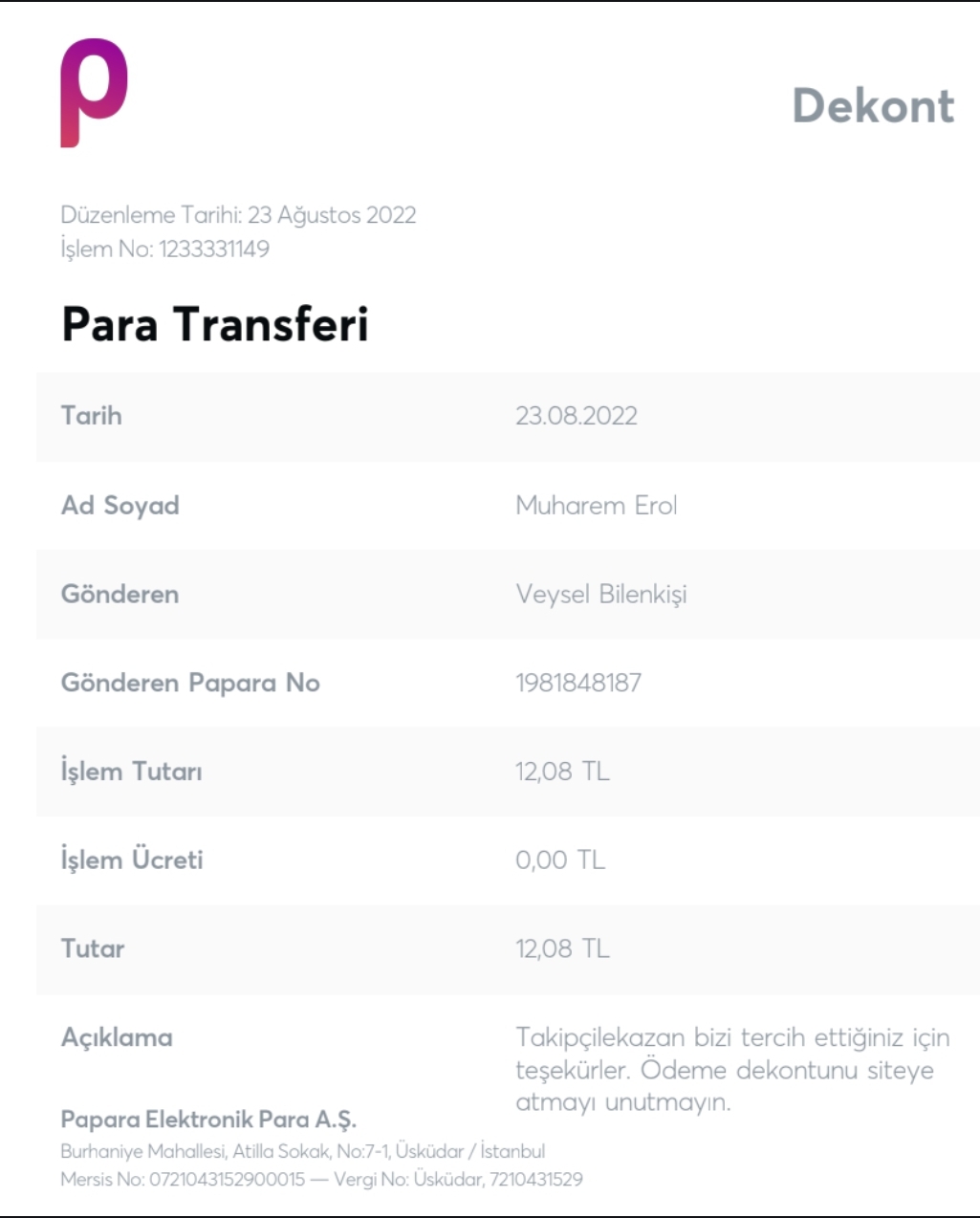Select Papara number 1981848187
Viewport: 980px width, 1218px height.
point(578,683)
